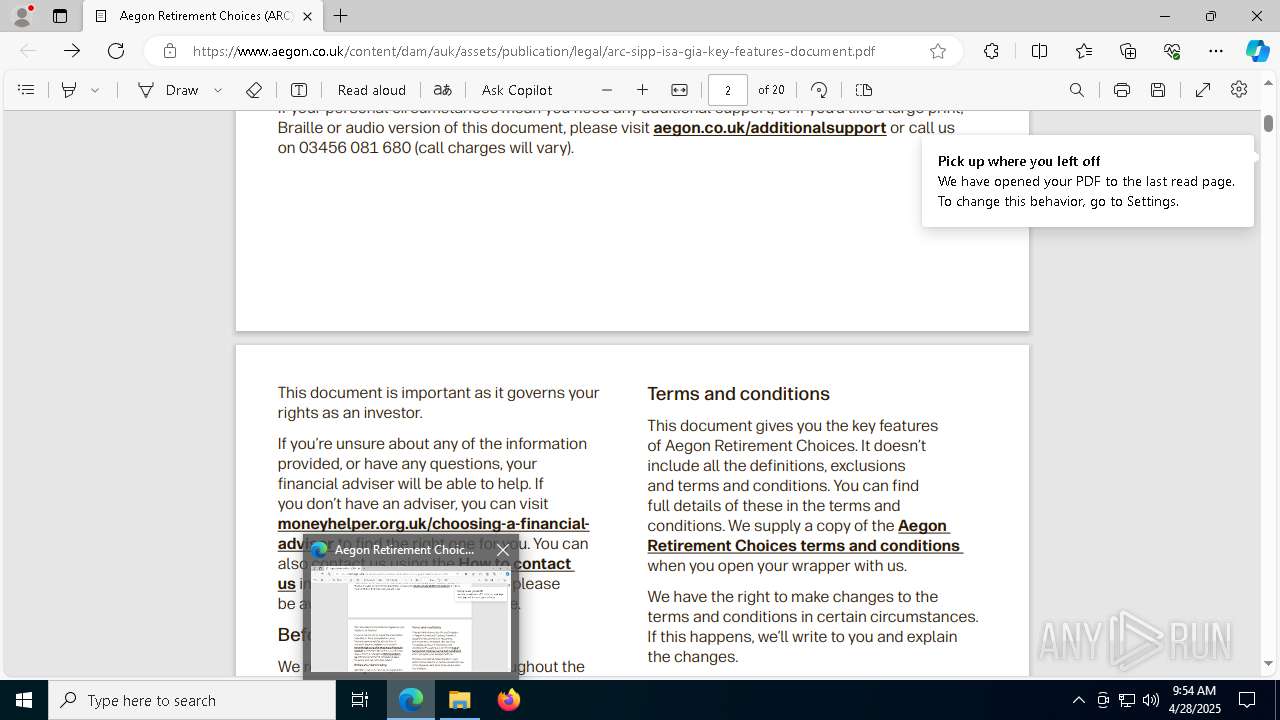
Task: Save the PDF document
Action: pyautogui.click(x=1158, y=90)
